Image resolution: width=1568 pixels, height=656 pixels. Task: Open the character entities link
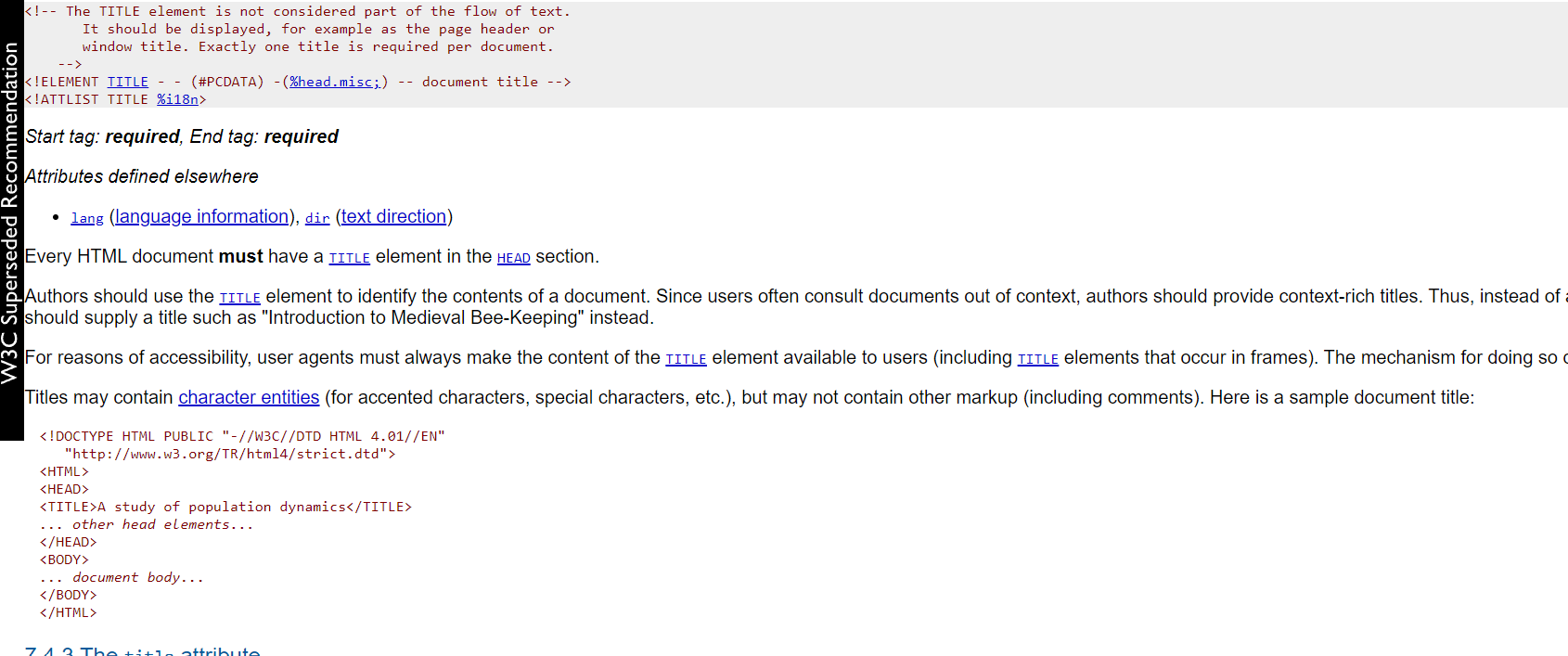(x=249, y=397)
